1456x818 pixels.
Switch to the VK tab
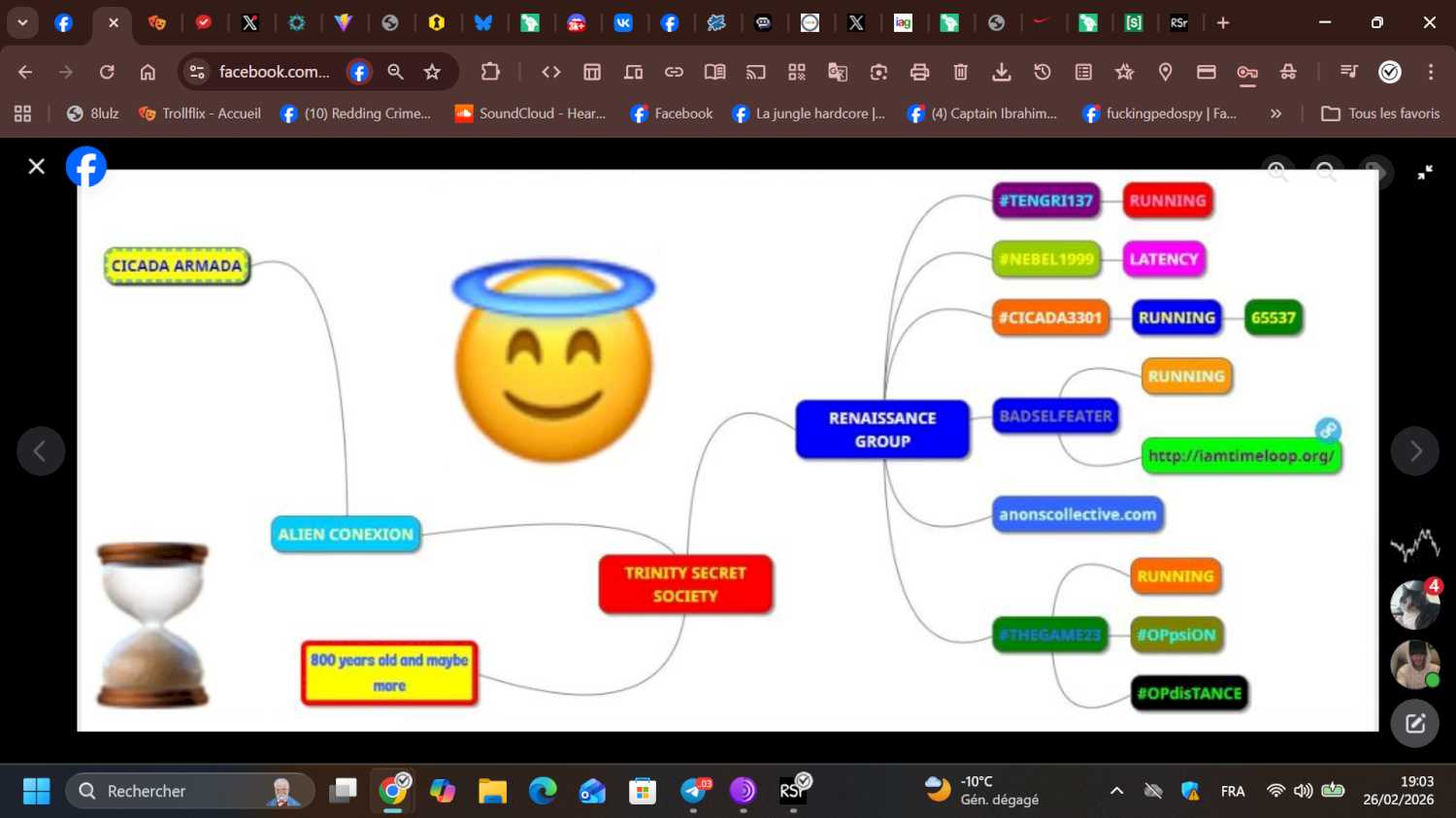tap(623, 22)
